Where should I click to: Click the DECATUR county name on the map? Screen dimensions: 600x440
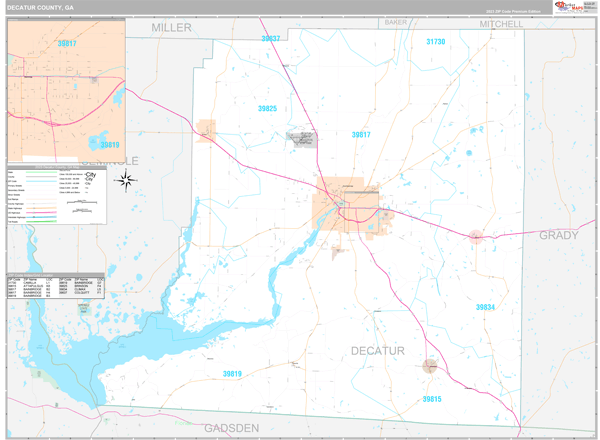click(377, 350)
